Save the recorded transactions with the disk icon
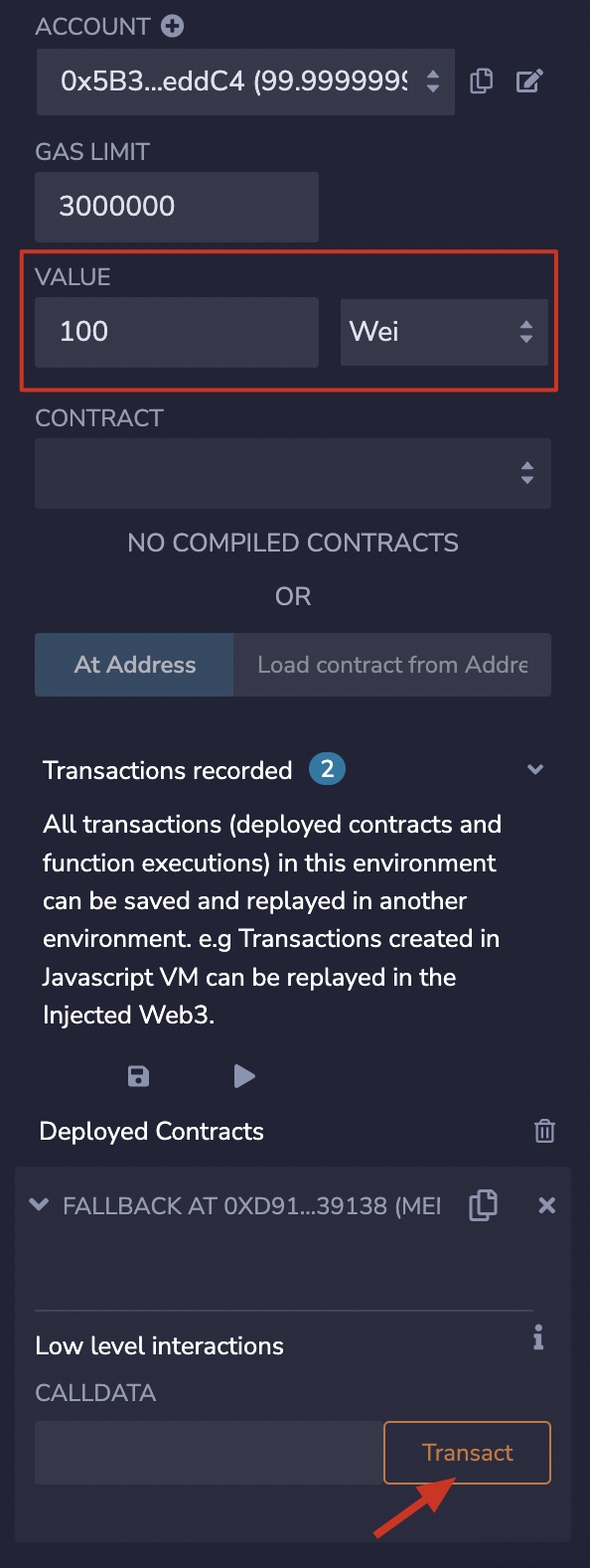 pyautogui.click(x=139, y=1076)
